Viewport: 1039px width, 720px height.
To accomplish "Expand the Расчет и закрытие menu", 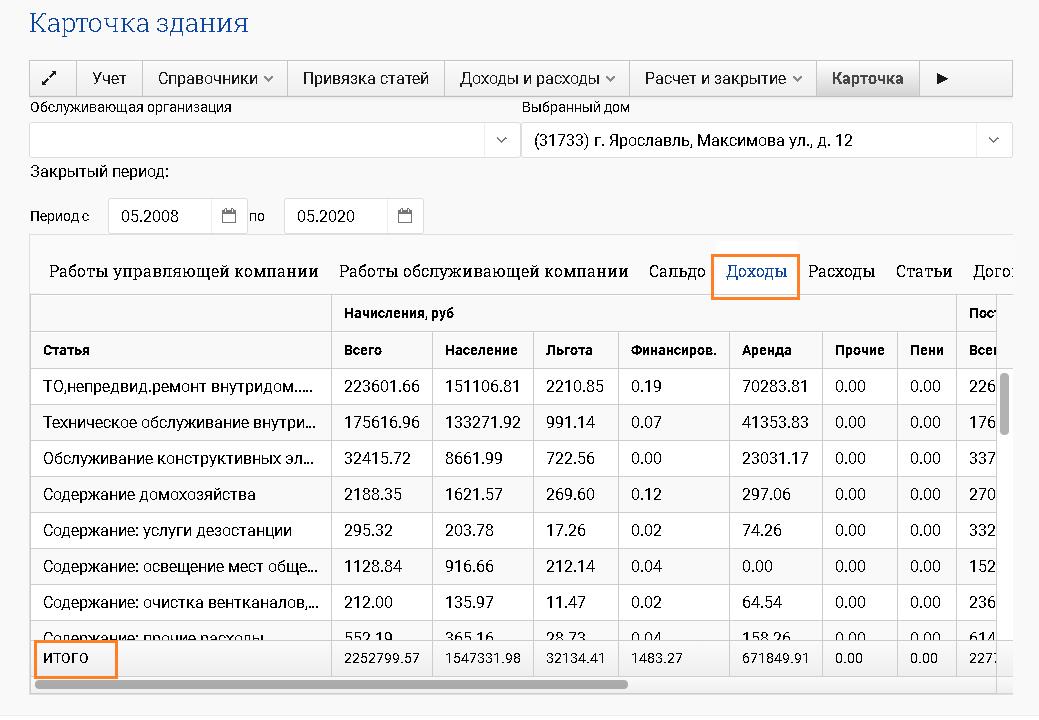I will point(722,78).
